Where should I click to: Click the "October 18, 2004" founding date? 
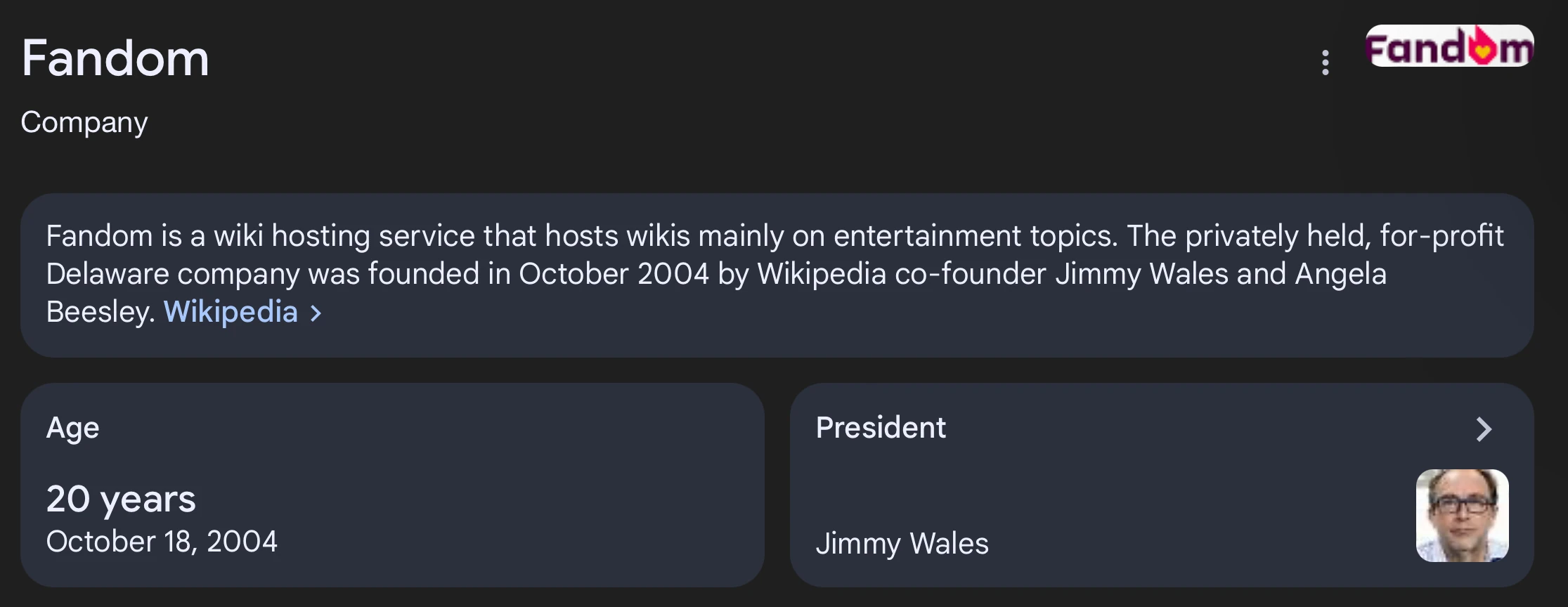pos(162,542)
